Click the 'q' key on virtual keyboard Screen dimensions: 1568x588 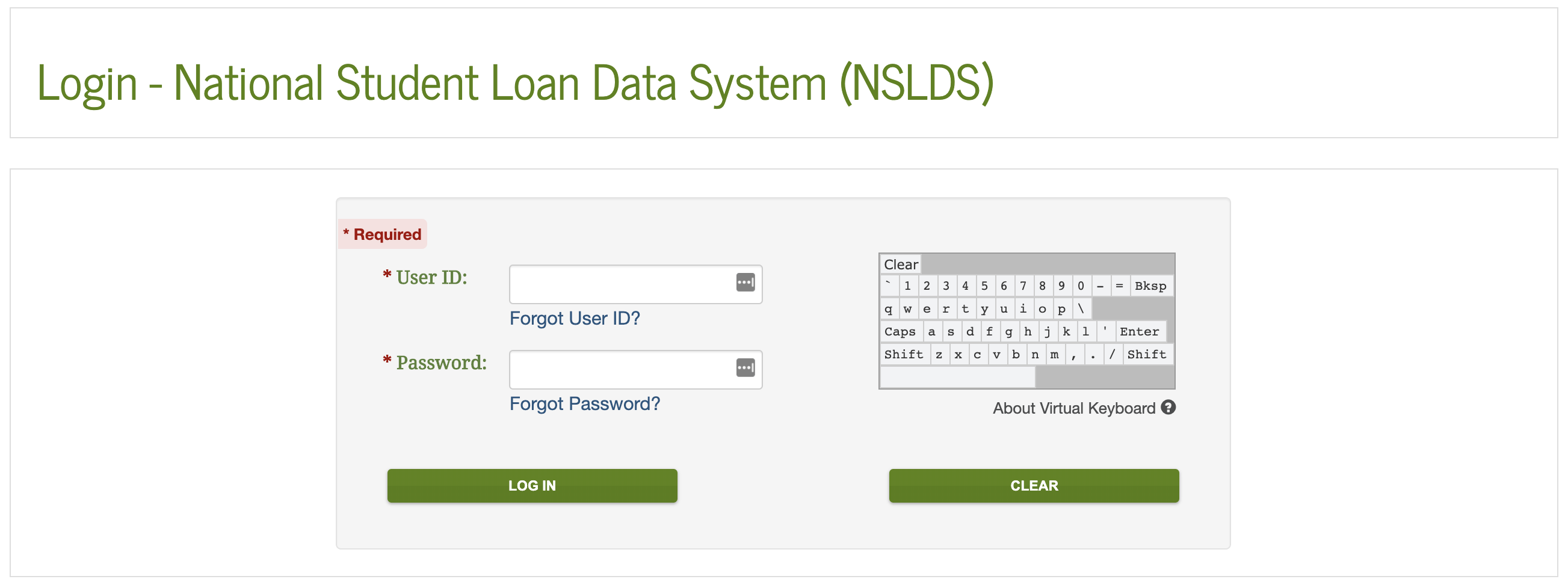tap(889, 309)
